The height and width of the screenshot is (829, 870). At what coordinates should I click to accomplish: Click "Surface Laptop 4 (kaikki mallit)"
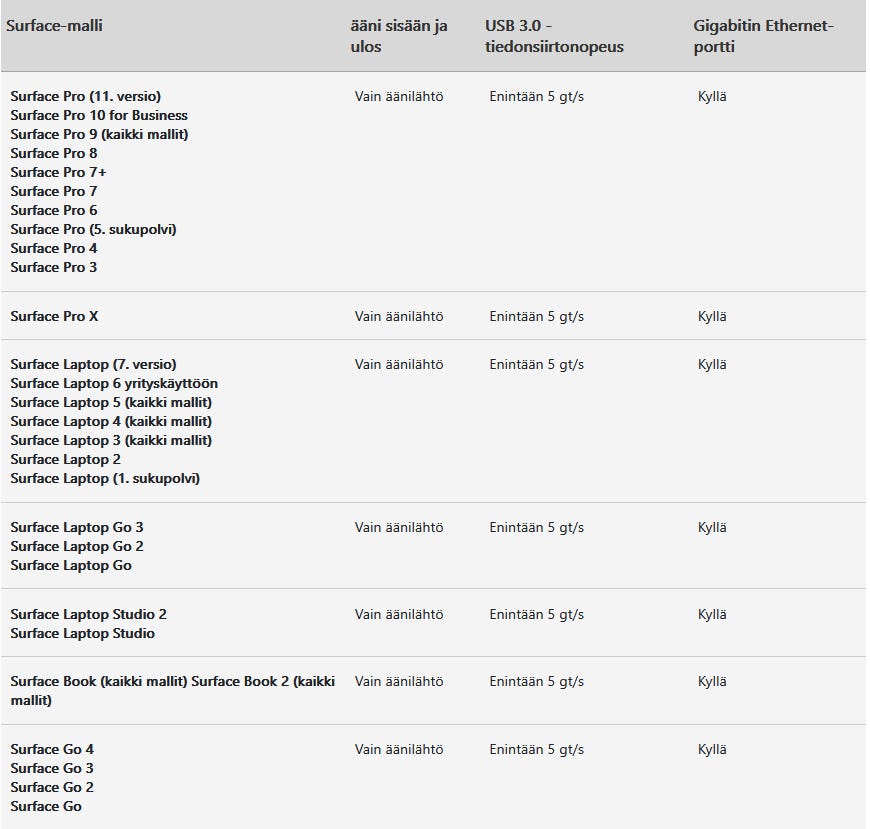pyautogui.click(x=111, y=421)
